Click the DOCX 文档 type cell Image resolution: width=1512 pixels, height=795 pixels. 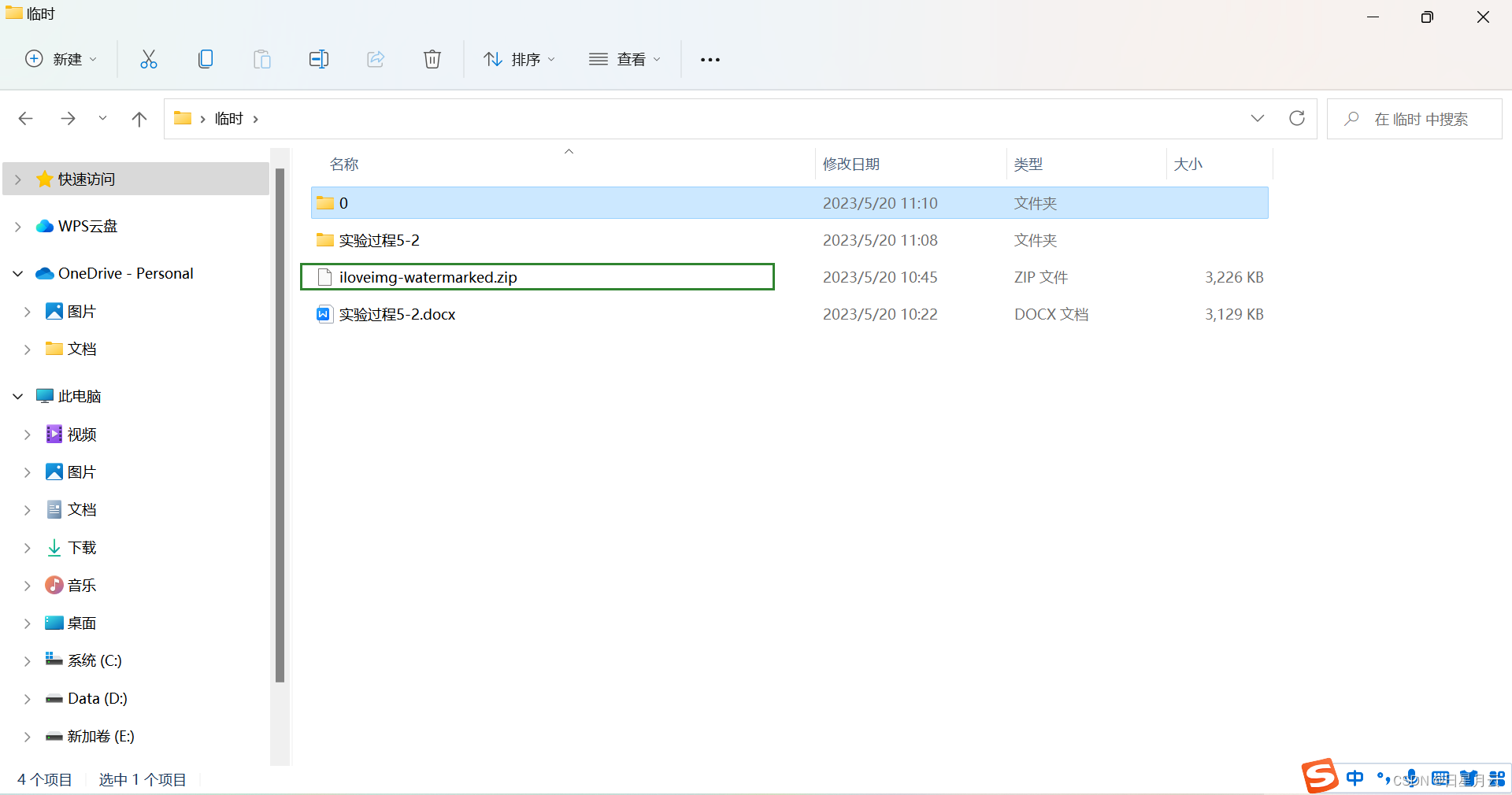1051,314
